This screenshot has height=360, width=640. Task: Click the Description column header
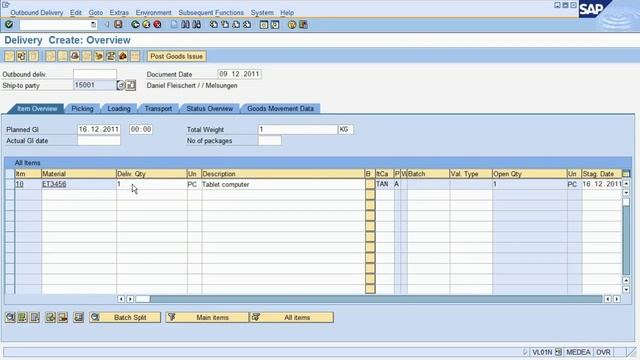(283, 174)
